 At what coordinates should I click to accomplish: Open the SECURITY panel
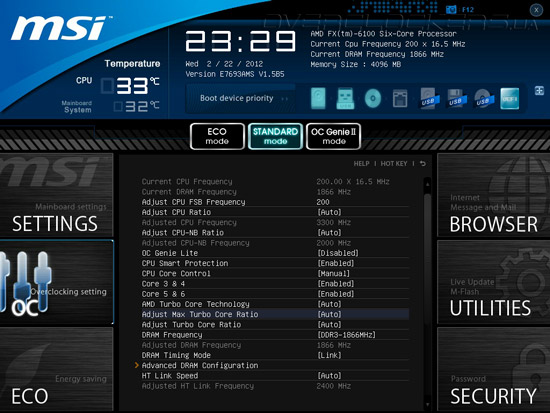[494, 369]
